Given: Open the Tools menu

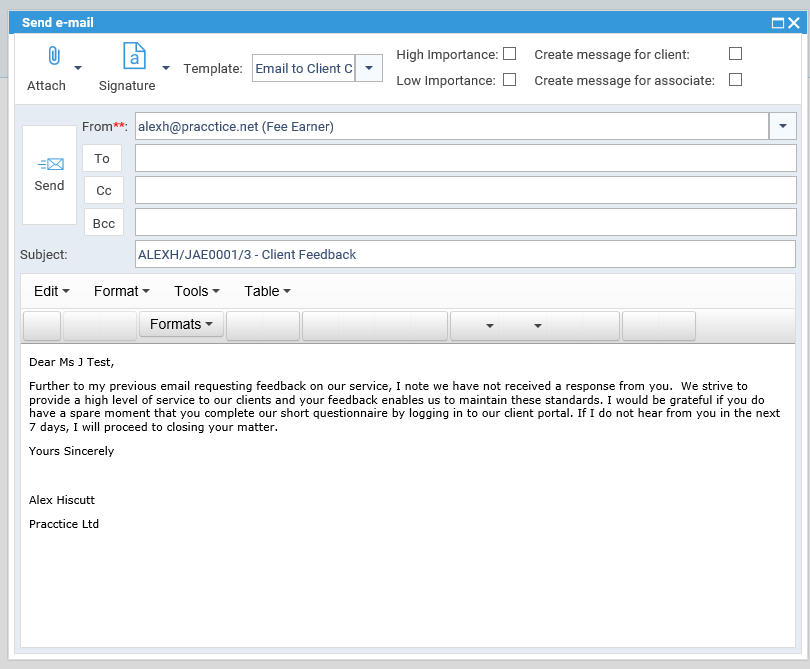Looking at the screenshot, I should (197, 291).
